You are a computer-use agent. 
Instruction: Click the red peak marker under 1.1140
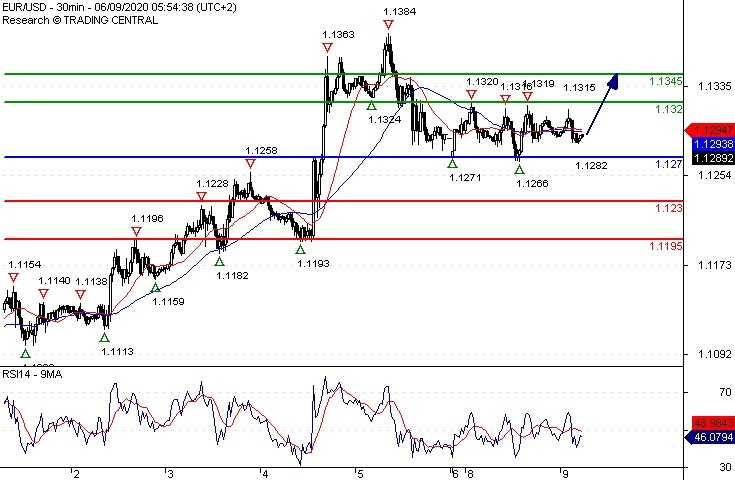pos(43,294)
